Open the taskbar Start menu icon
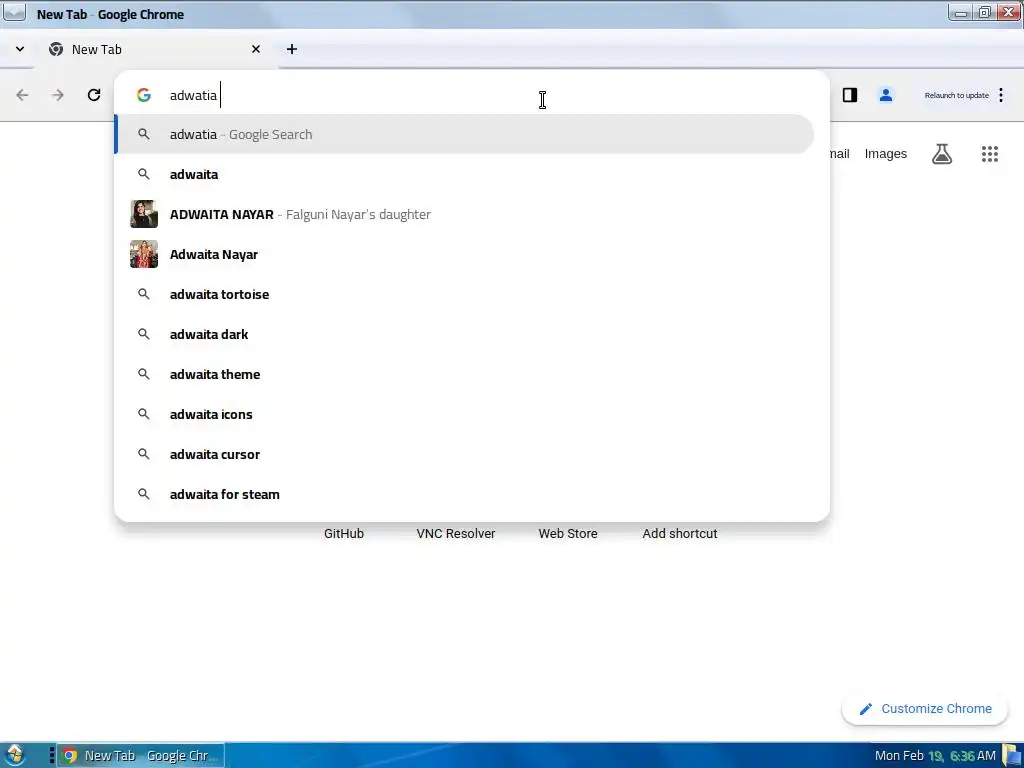 14,755
